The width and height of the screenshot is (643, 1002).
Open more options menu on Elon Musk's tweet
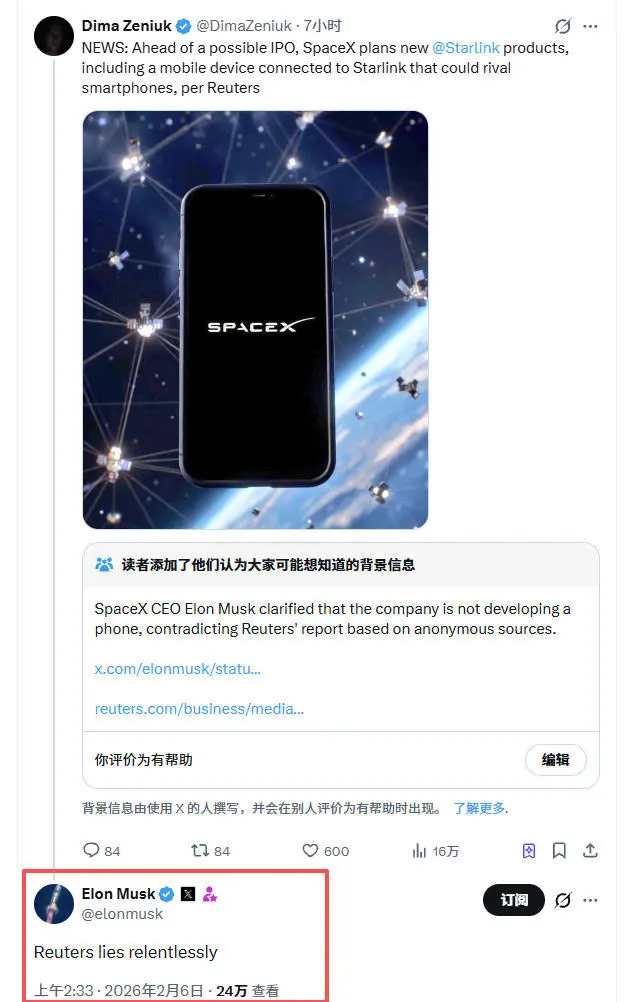pos(591,900)
